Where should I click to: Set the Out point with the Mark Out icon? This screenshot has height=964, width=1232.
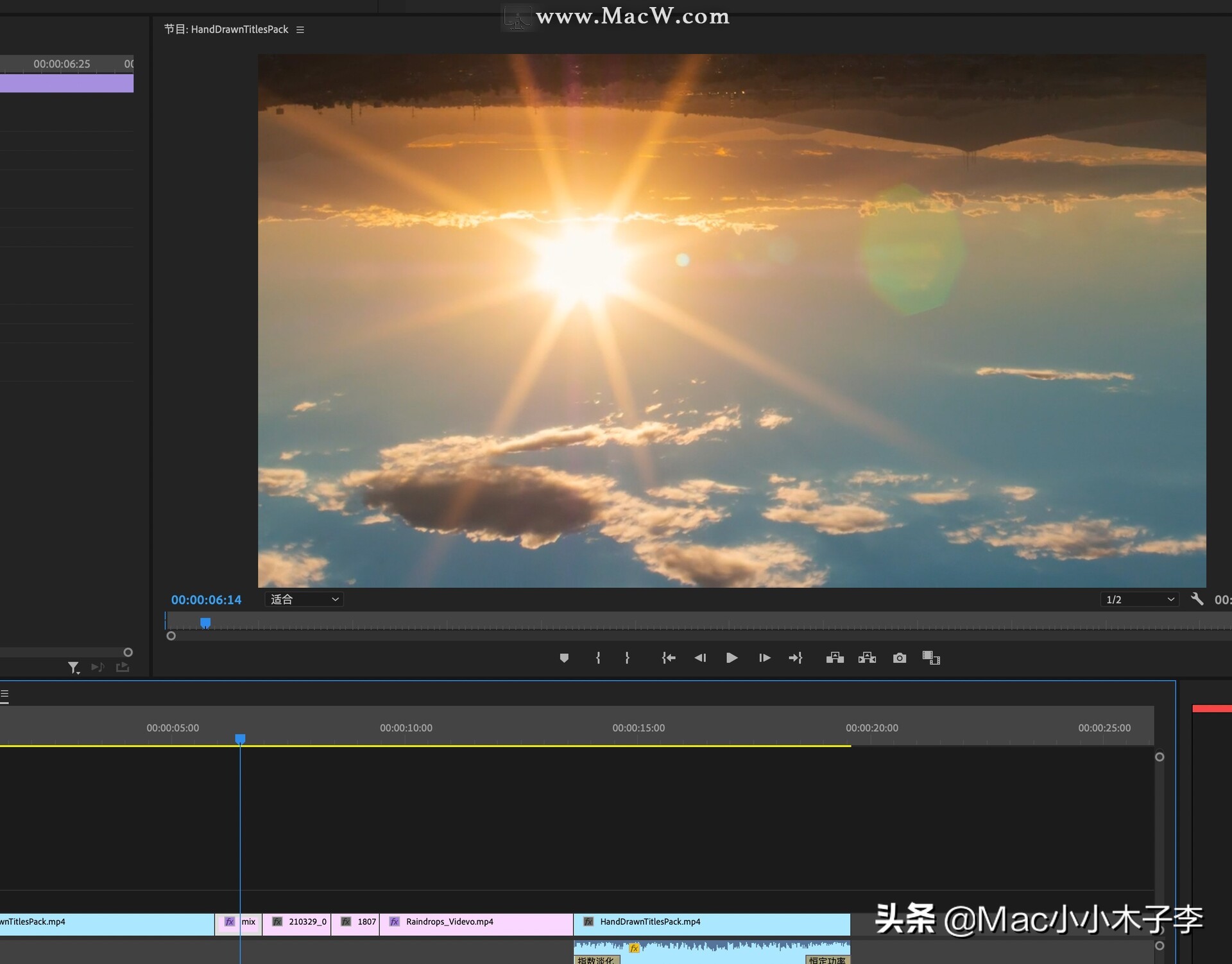point(627,658)
